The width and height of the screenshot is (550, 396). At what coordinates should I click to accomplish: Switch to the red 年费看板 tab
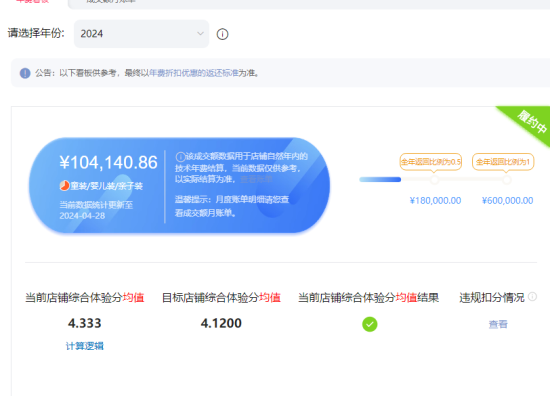32,1
